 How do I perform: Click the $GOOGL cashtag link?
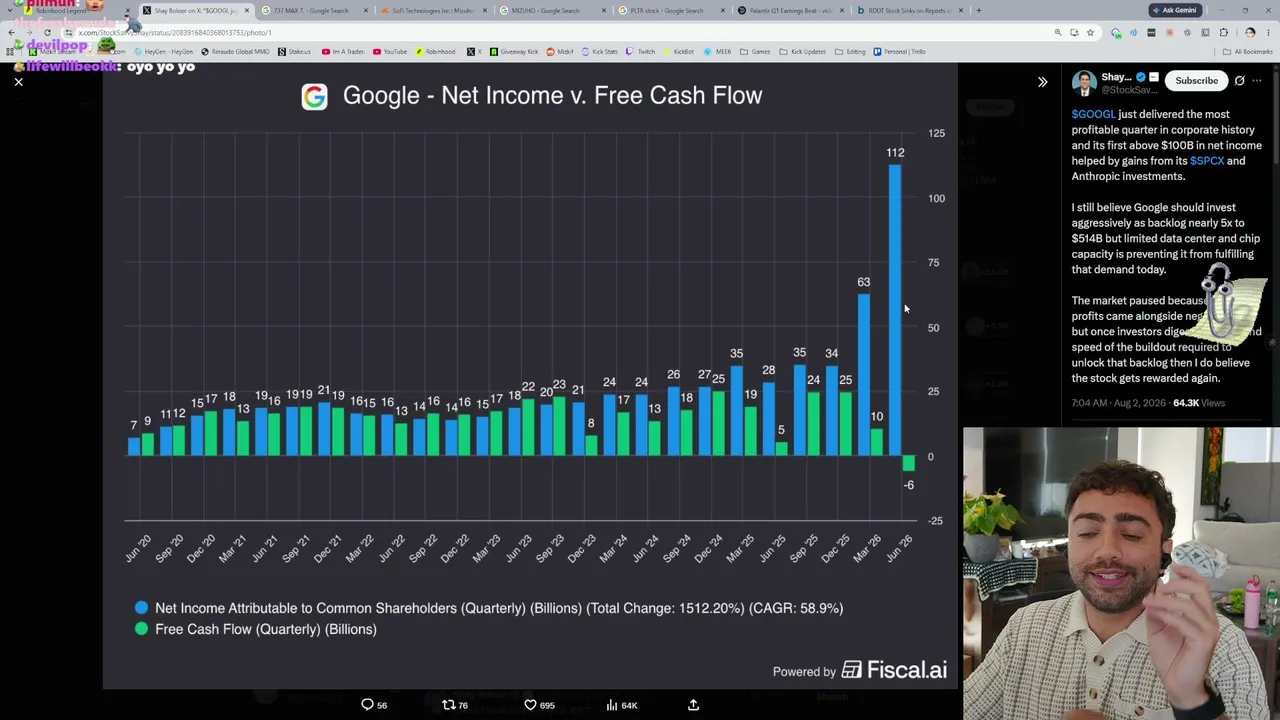(1093, 114)
